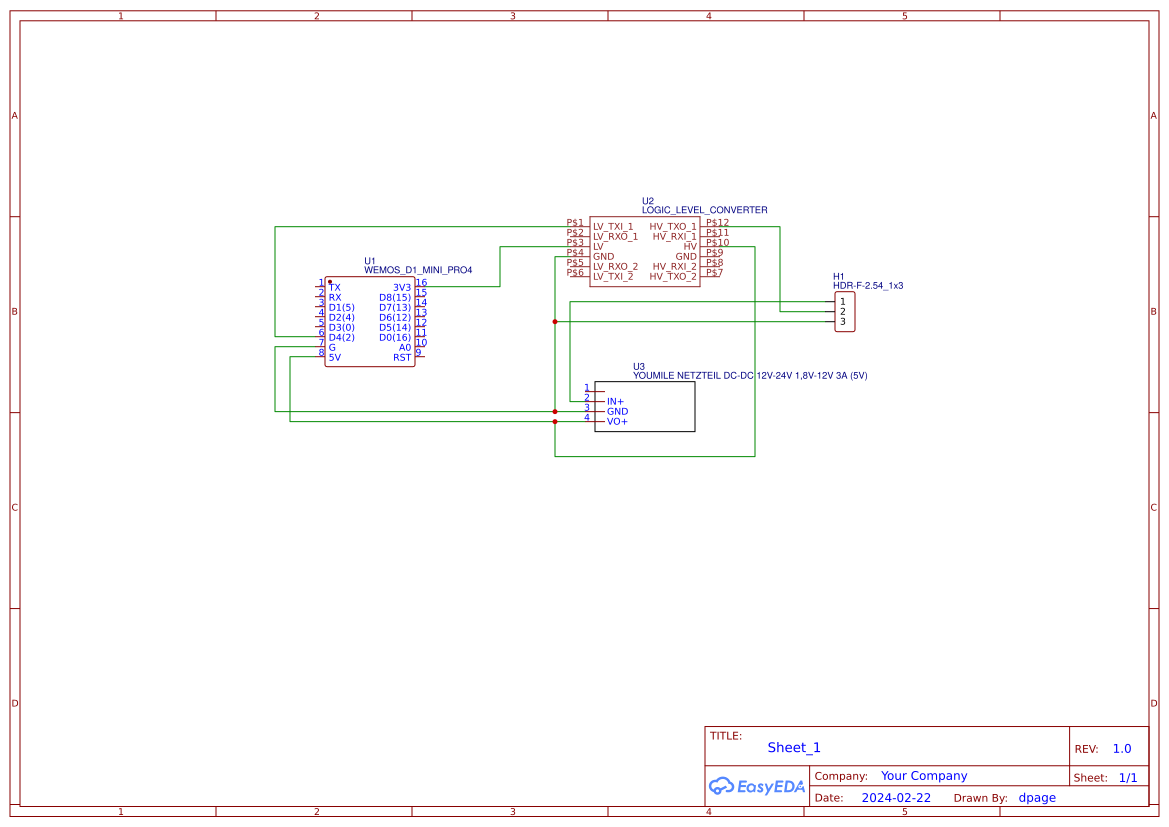This screenshot has height=827, width=1169.
Task: Click the IN+ pin on U3
Action: point(615,401)
